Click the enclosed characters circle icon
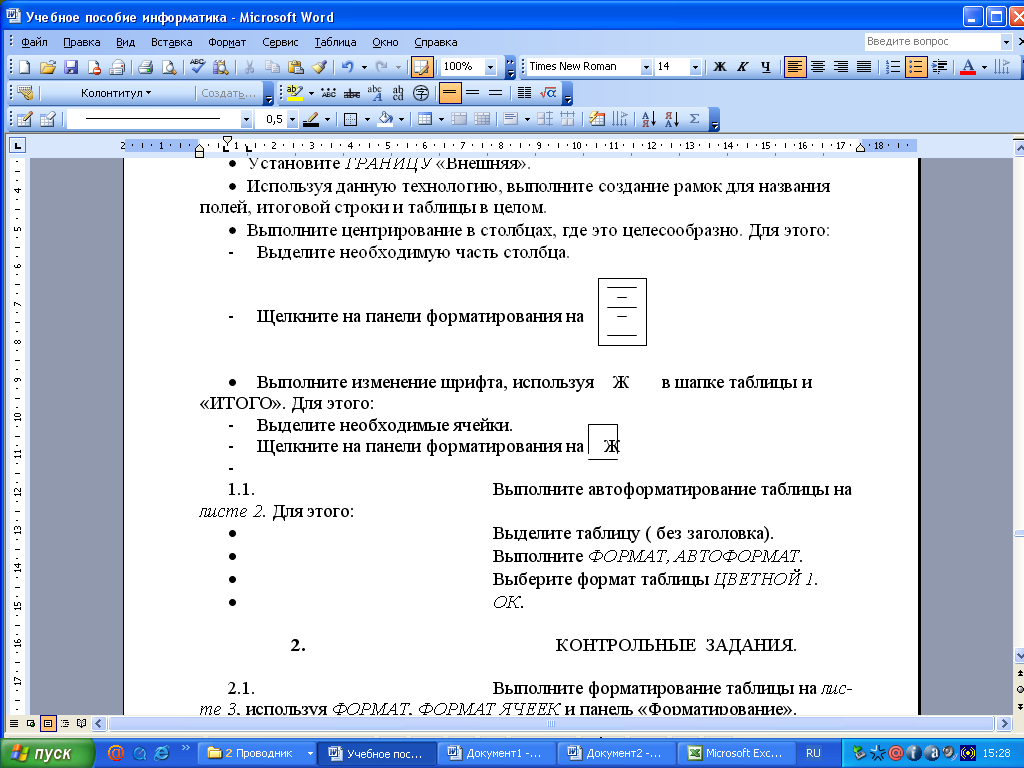The height and width of the screenshot is (768, 1024). (x=421, y=93)
